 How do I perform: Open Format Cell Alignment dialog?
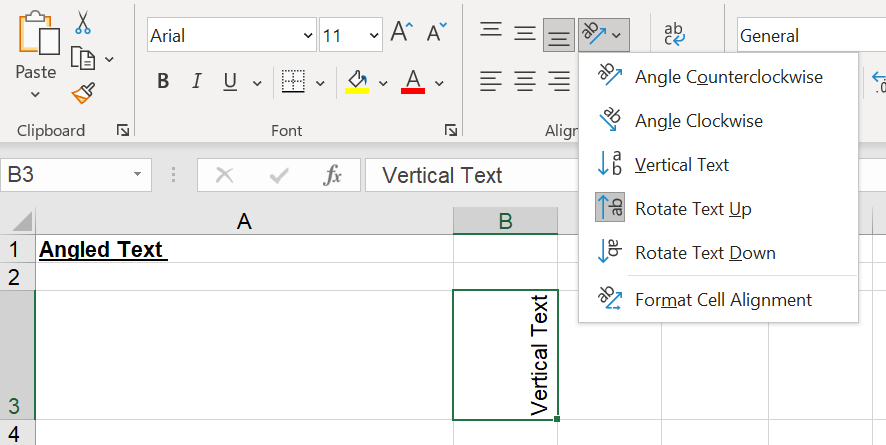coord(718,299)
